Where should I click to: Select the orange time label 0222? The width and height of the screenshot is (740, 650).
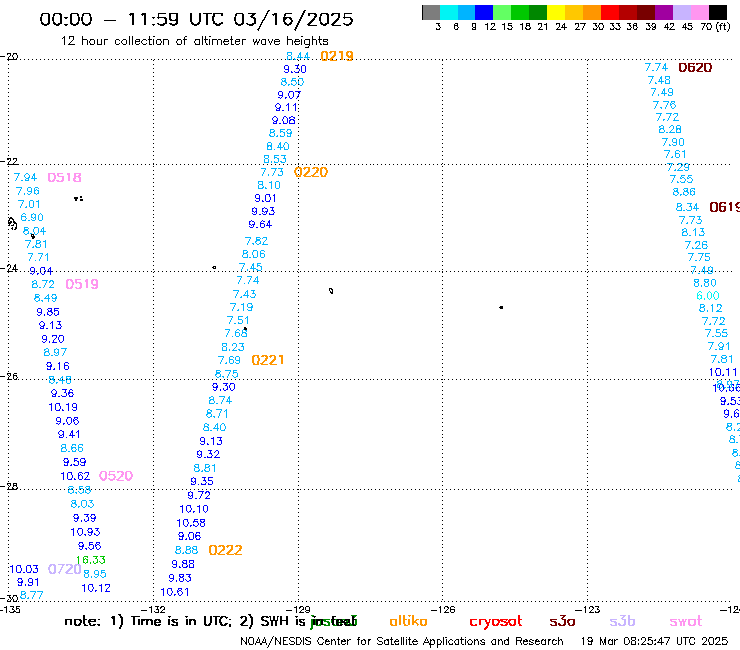[x=225, y=550]
